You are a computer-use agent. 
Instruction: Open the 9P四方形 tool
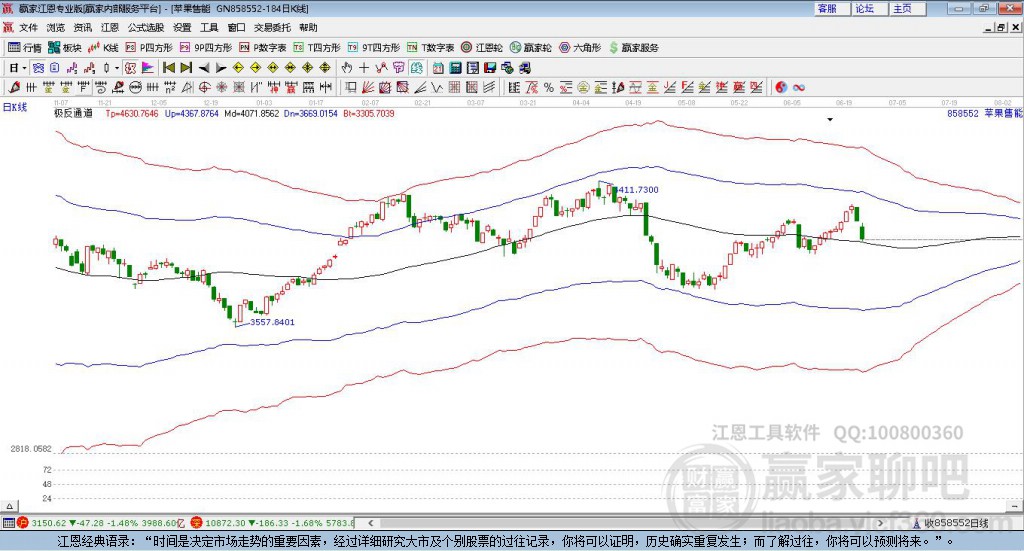click(x=206, y=48)
